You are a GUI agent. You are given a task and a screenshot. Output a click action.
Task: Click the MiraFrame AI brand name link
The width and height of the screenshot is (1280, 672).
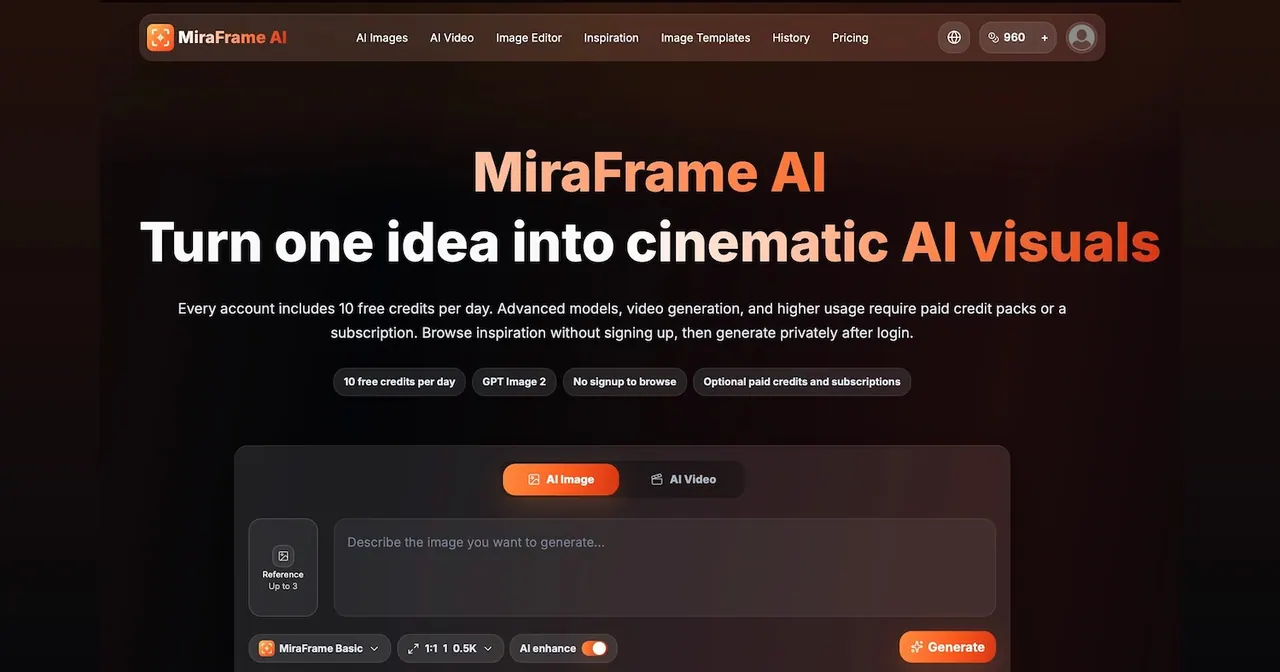(232, 37)
